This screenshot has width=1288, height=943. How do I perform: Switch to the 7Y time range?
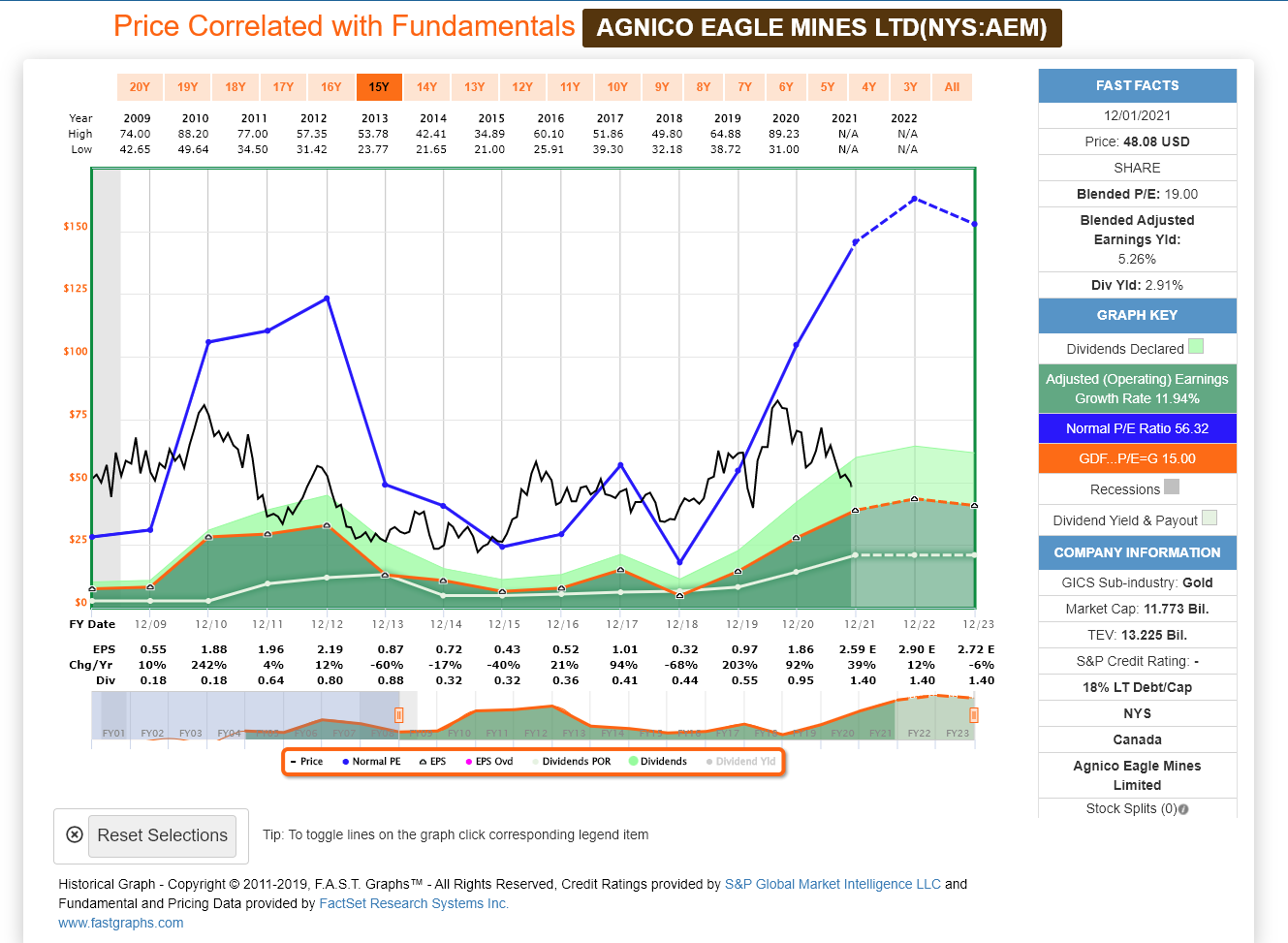pos(744,87)
